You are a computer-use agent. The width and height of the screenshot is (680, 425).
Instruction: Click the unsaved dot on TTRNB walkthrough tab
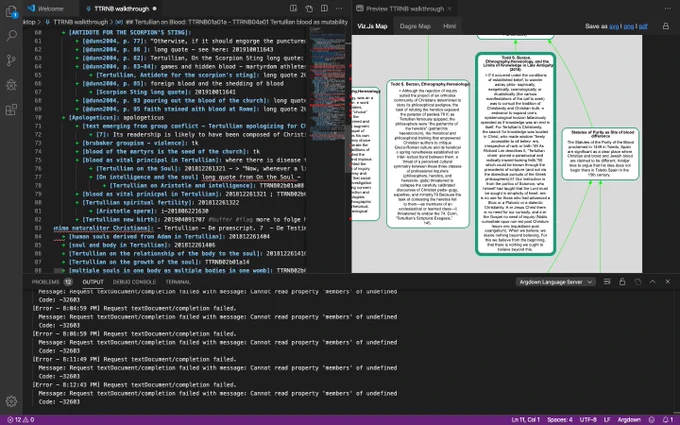click(155, 9)
